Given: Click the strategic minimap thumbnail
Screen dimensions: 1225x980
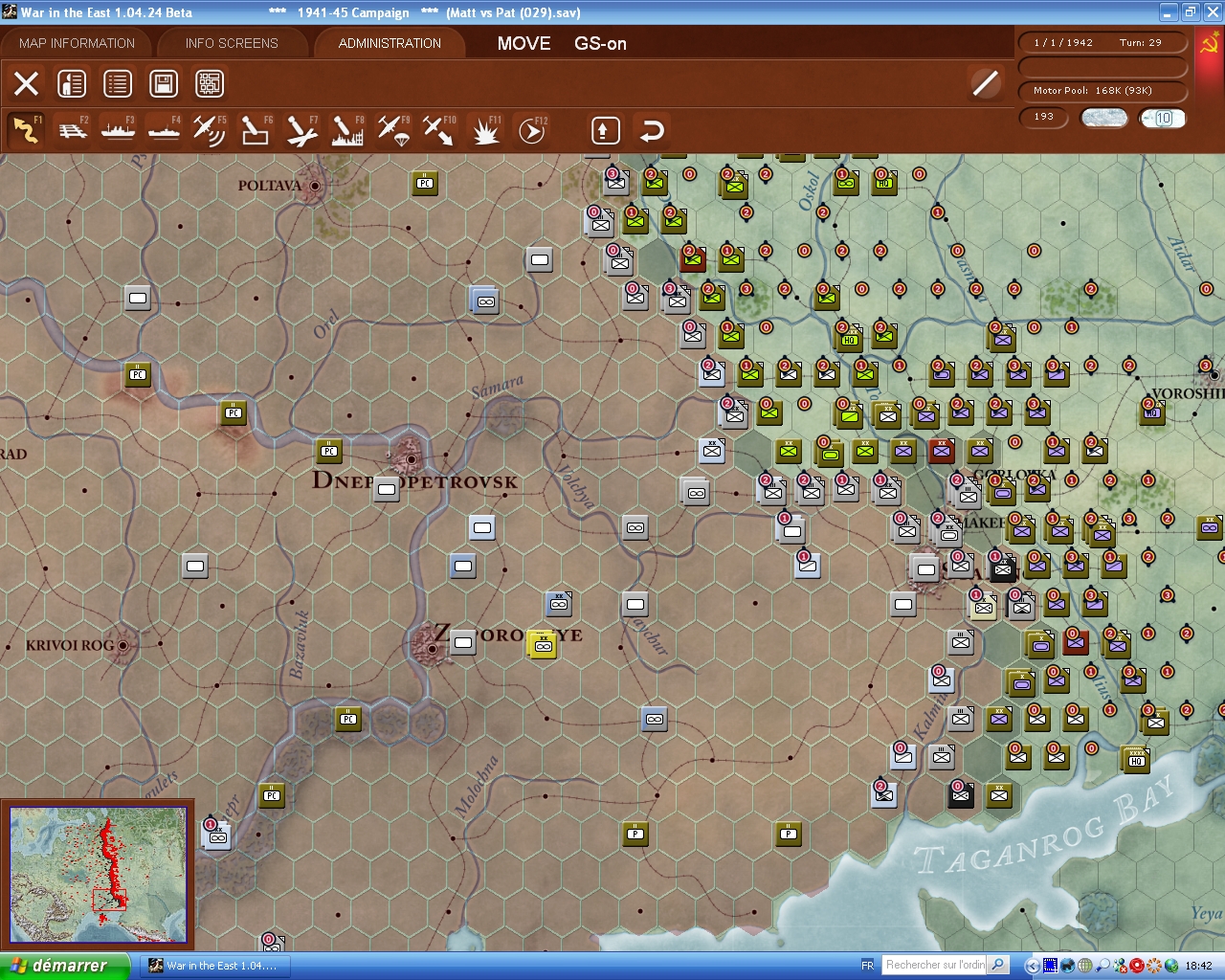Looking at the screenshot, I should [x=98, y=875].
